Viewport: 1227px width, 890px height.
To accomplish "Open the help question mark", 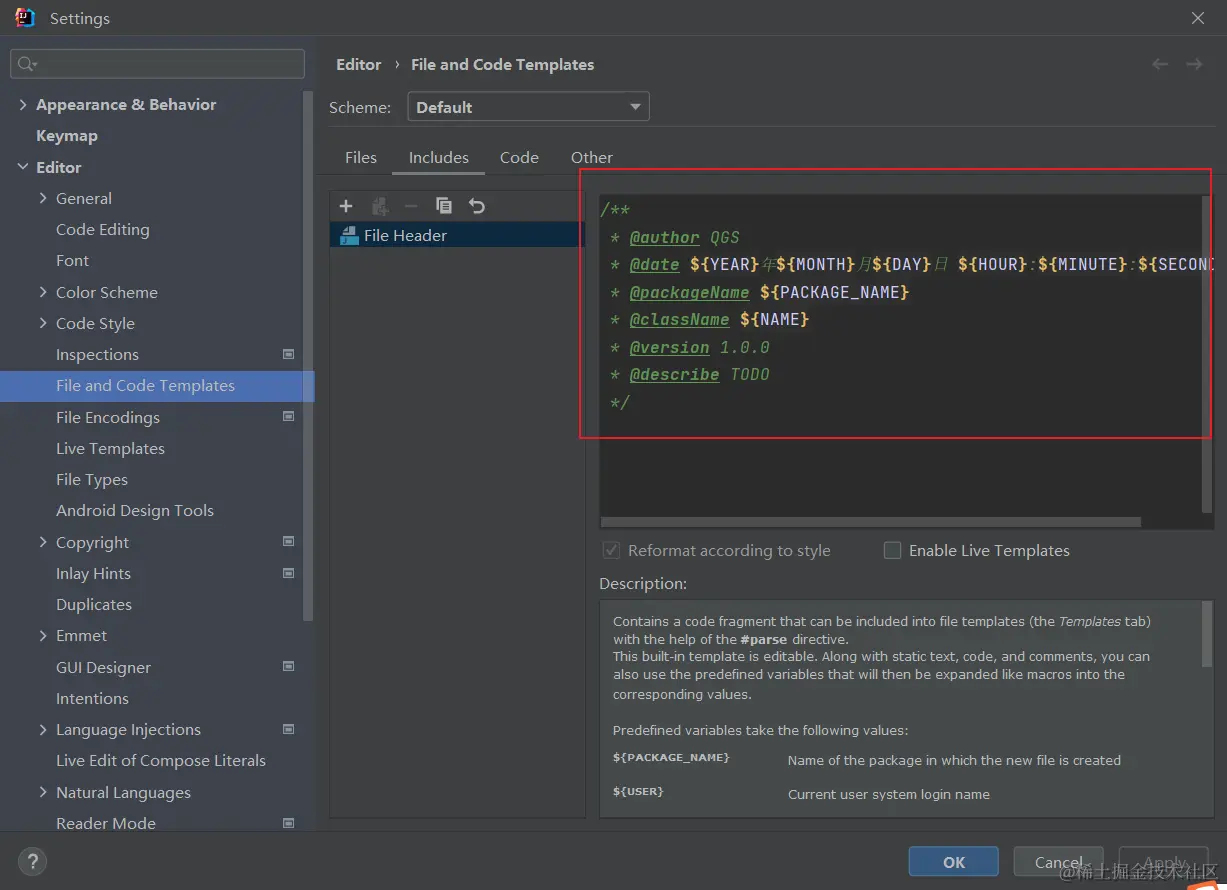I will coord(32,861).
